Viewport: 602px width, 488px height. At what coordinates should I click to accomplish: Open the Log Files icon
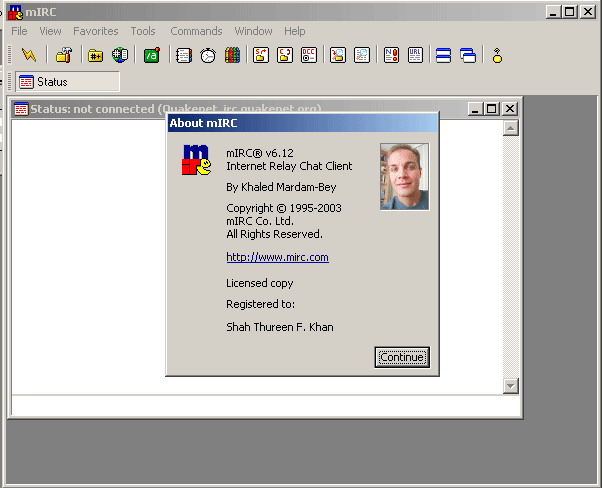coord(362,55)
